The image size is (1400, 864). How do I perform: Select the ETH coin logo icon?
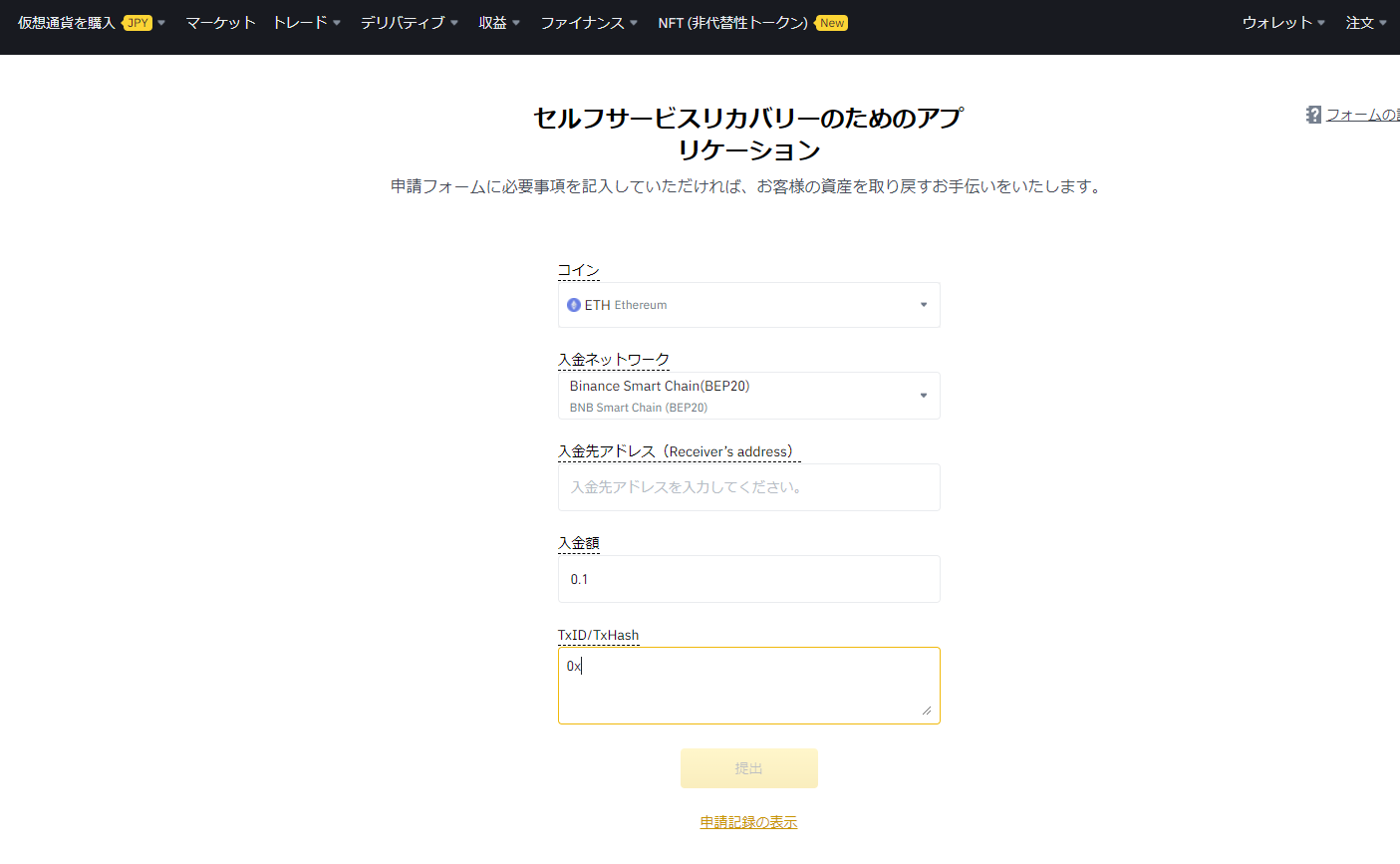(573, 304)
